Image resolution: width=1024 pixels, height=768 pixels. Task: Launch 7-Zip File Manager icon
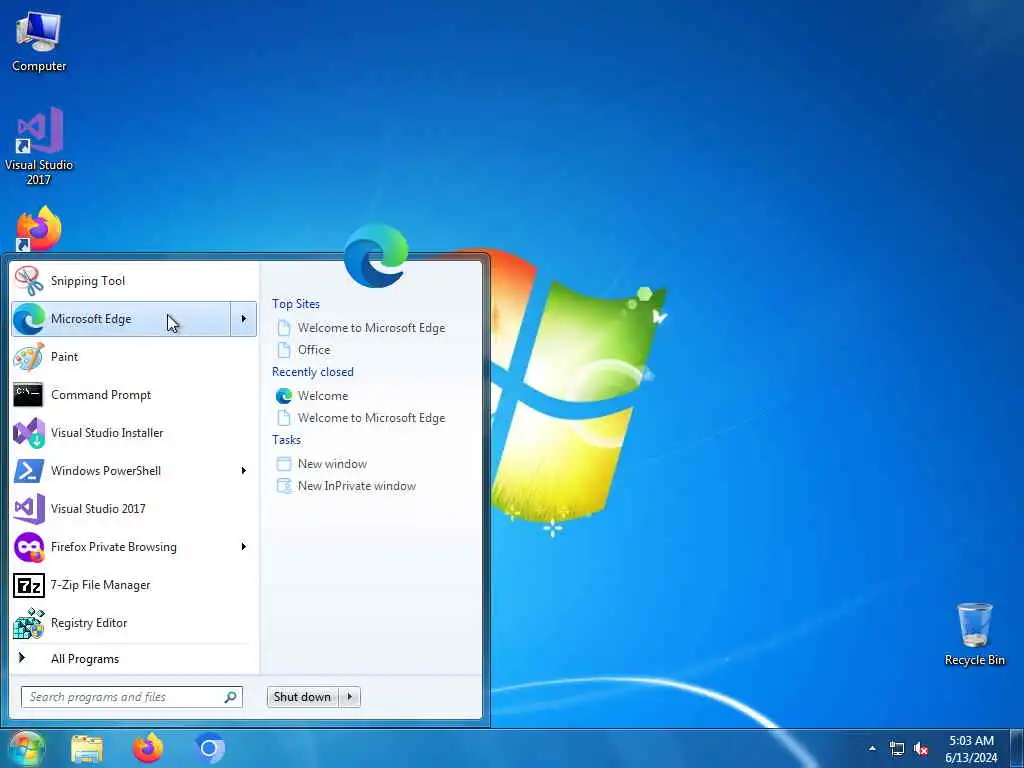pyautogui.click(x=29, y=585)
